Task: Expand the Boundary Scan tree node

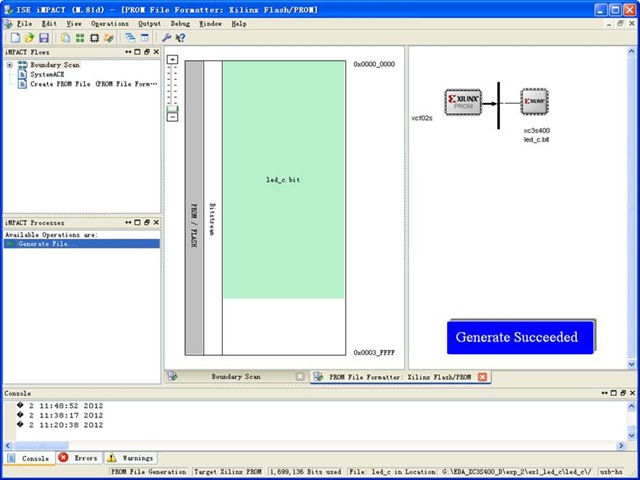Action: point(9,65)
